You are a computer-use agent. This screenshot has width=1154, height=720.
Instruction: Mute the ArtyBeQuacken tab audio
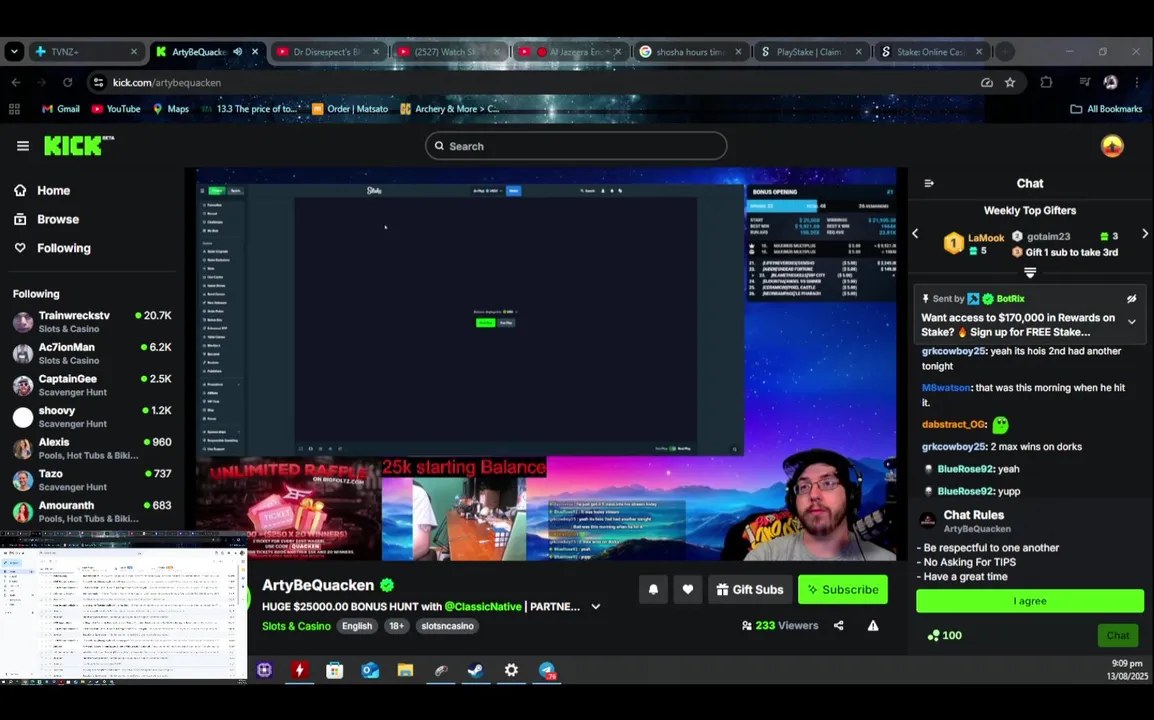click(237, 52)
